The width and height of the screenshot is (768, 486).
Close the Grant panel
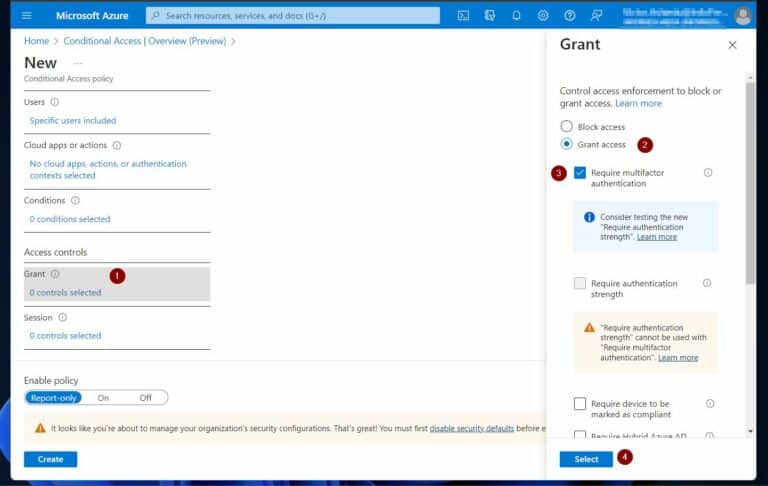(x=732, y=45)
